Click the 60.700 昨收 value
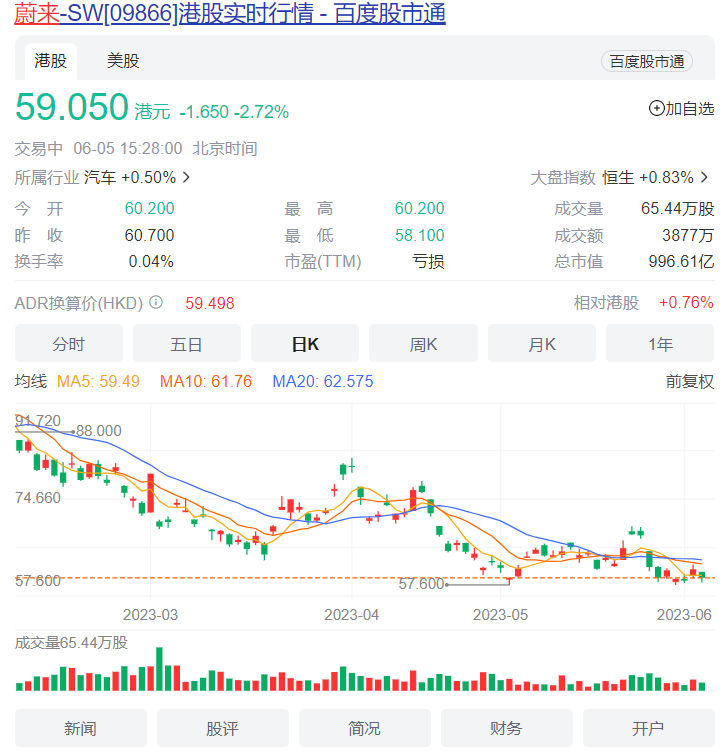 coord(149,235)
